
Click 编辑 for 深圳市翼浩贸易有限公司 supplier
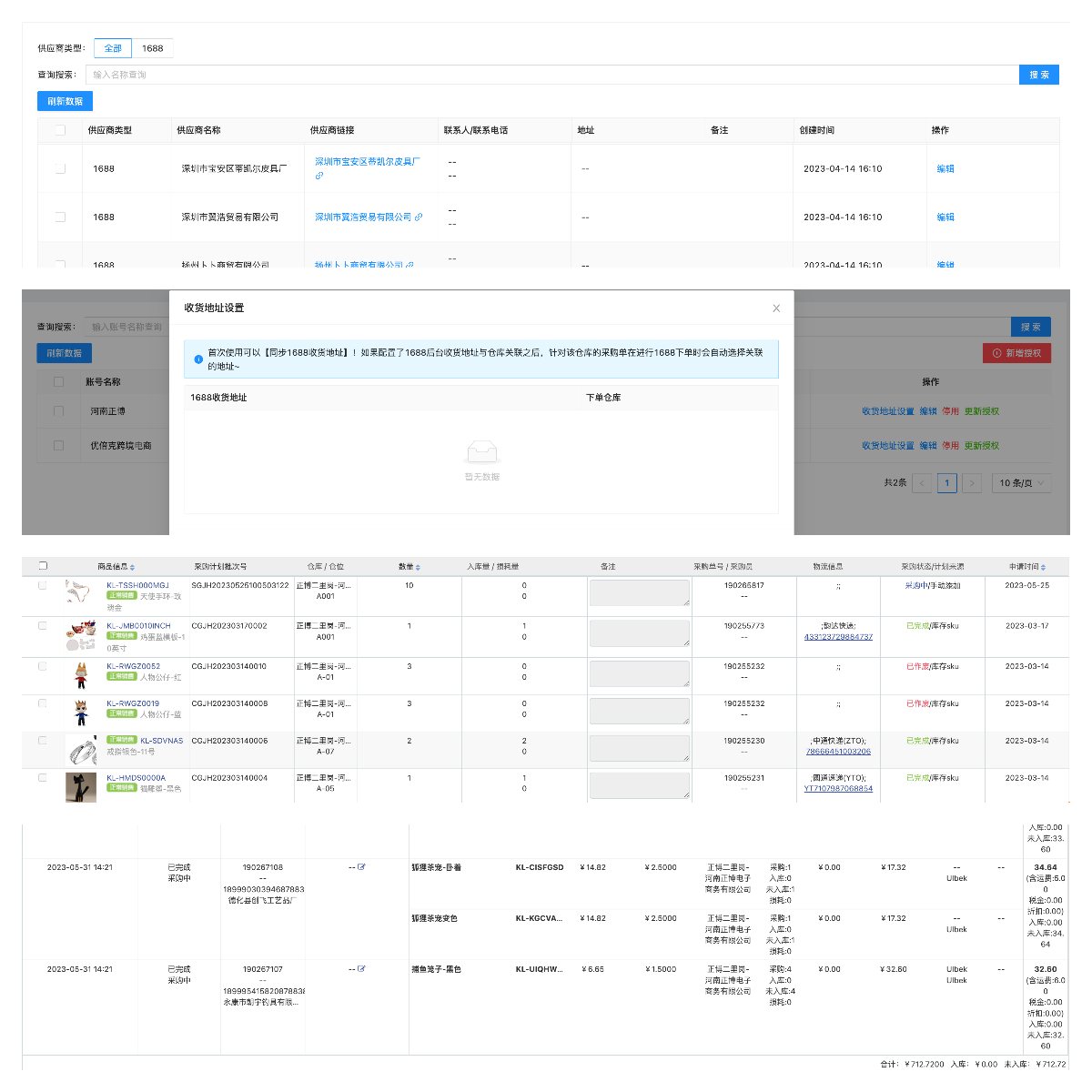pyautogui.click(x=945, y=217)
